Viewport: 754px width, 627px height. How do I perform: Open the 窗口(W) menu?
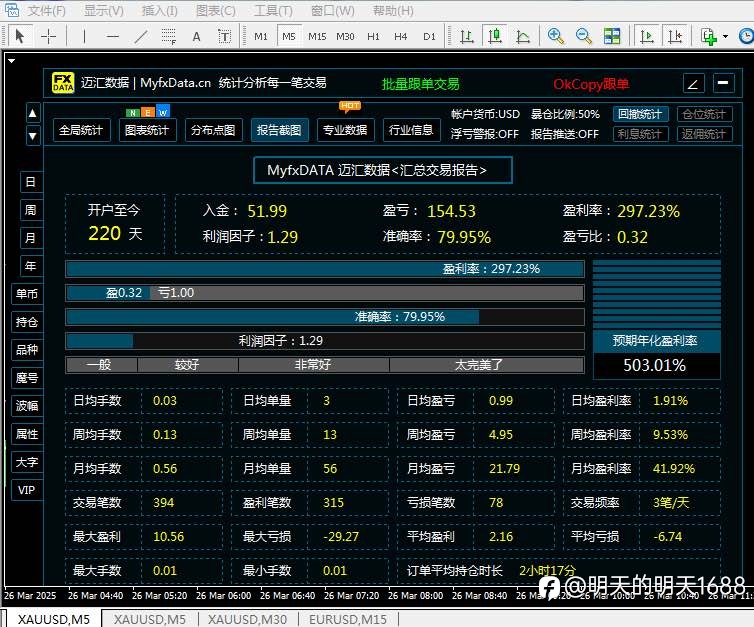[332, 11]
